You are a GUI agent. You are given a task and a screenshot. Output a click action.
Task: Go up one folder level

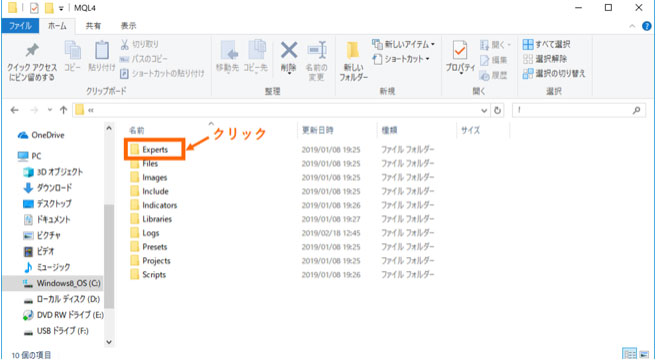click(63, 110)
